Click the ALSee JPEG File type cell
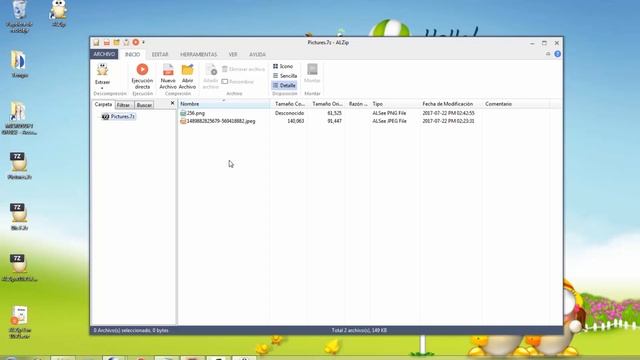 point(389,121)
